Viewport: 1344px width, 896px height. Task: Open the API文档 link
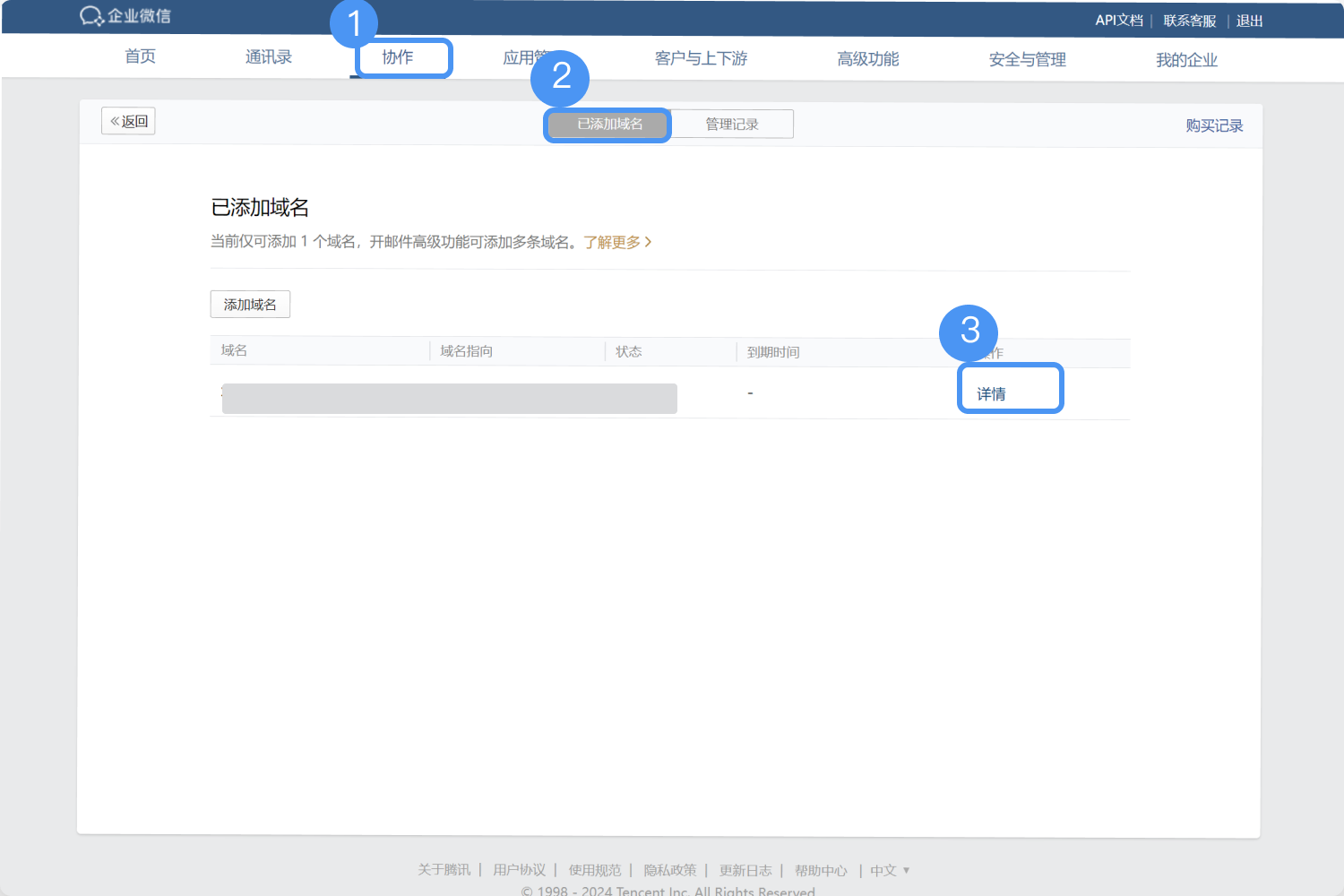click(x=1119, y=21)
